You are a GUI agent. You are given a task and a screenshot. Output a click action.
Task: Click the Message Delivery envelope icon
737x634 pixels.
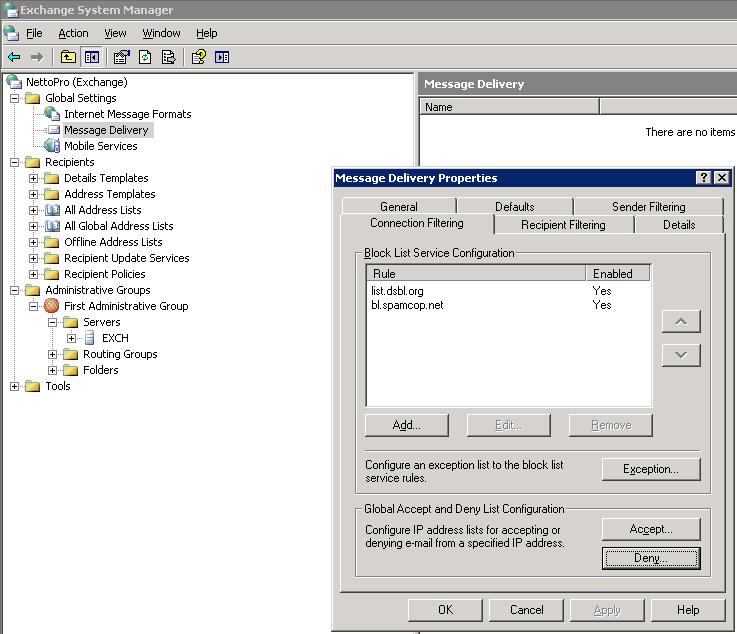point(54,130)
